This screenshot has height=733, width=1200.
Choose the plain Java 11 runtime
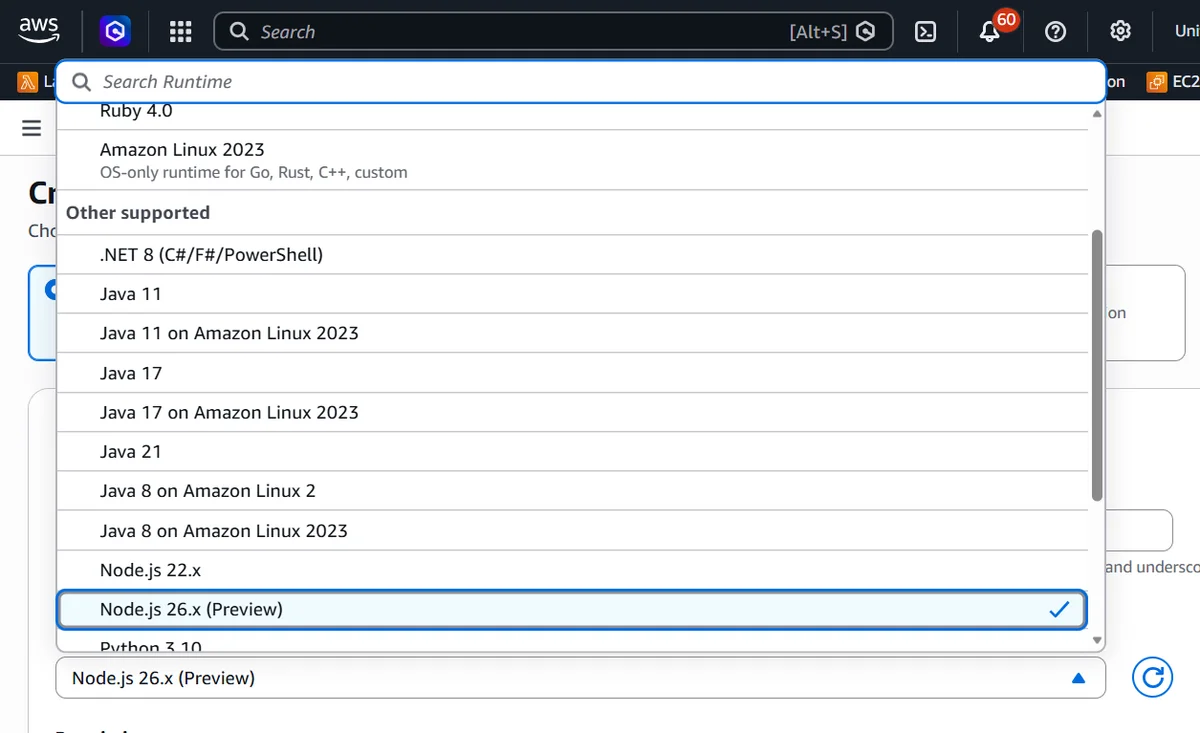point(572,294)
